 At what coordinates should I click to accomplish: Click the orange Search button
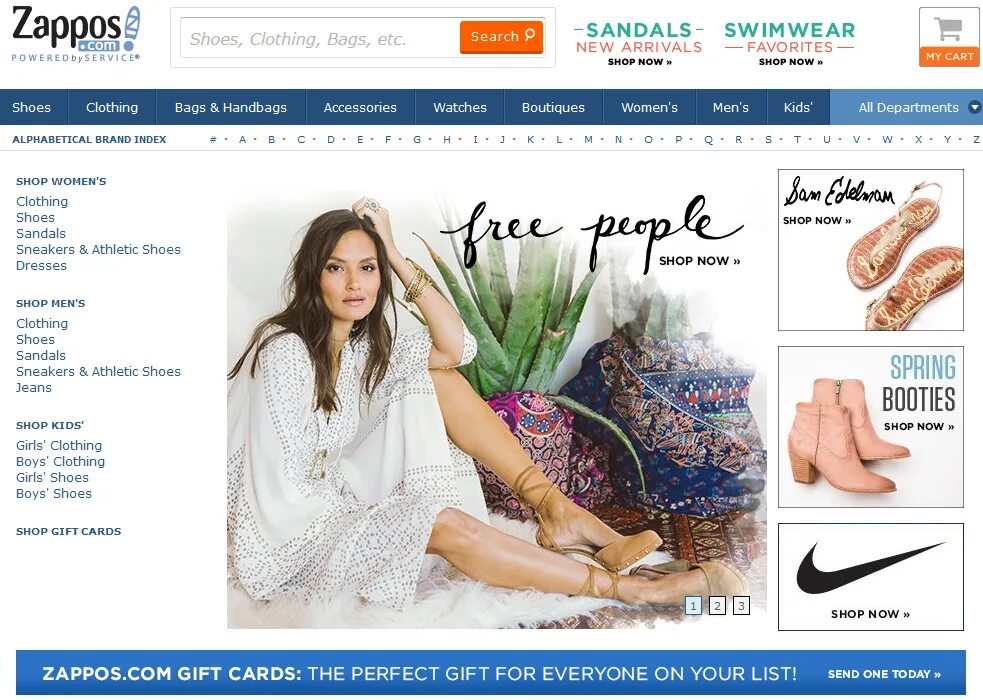coord(502,37)
